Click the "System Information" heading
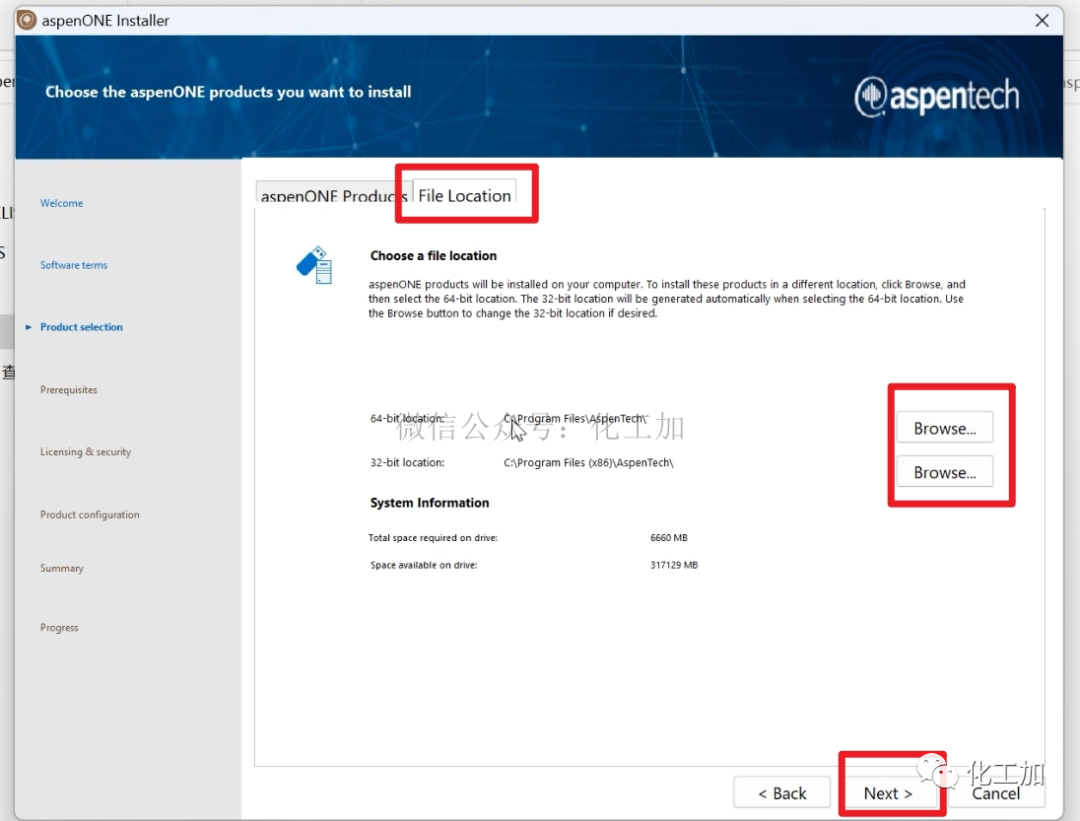Screen dimensions: 1080x821 tap(430, 503)
